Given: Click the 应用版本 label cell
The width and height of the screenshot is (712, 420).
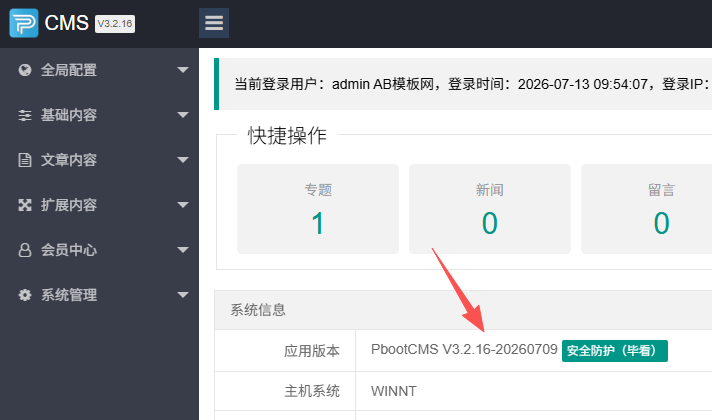Looking at the screenshot, I should (285, 351).
